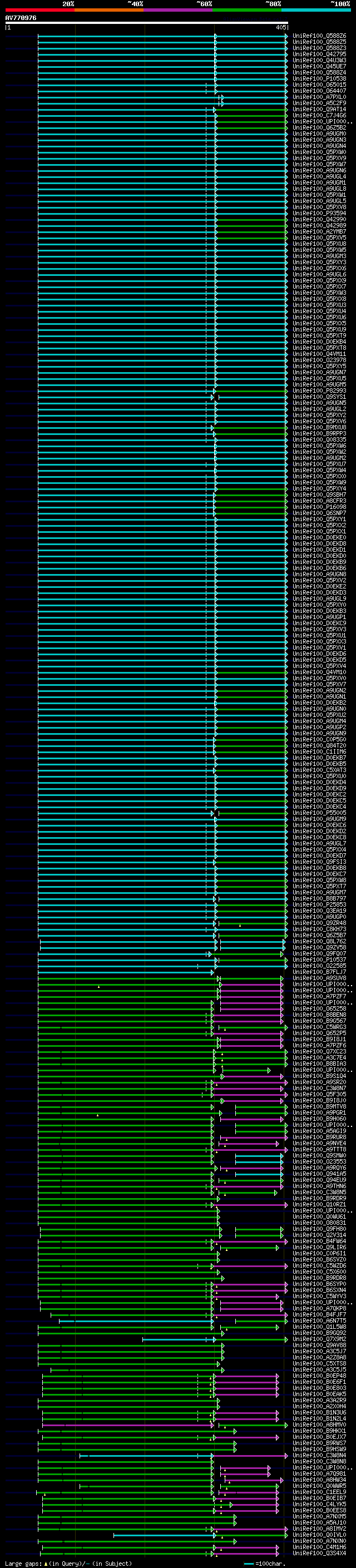Click the '=100char.' scale legend

(x=264, y=1564)
